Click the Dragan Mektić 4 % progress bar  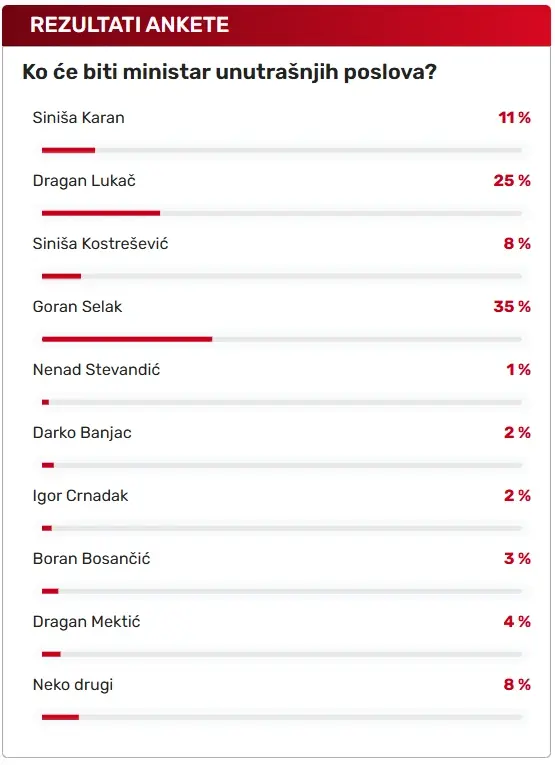pos(282,654)
